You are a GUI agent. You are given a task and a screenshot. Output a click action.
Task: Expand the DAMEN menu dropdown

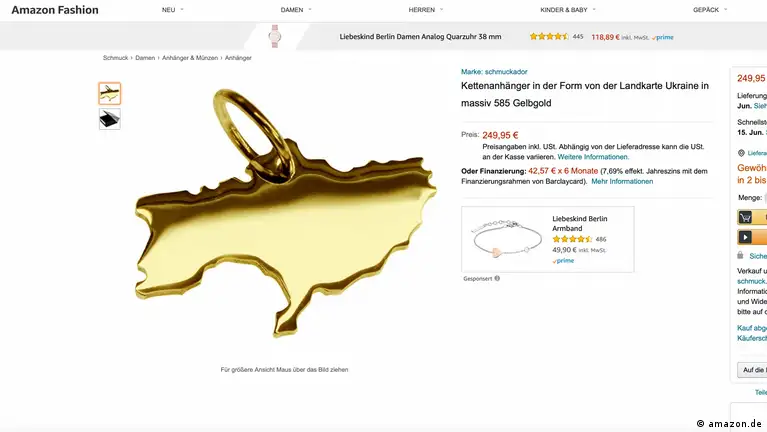pos(296,10)
